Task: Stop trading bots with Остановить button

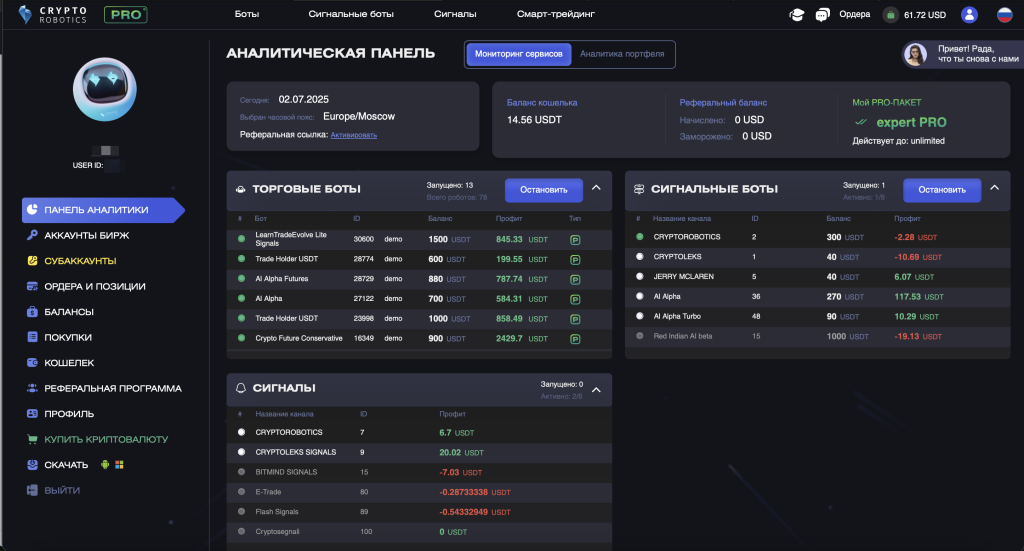Action: tap(543, 190)
